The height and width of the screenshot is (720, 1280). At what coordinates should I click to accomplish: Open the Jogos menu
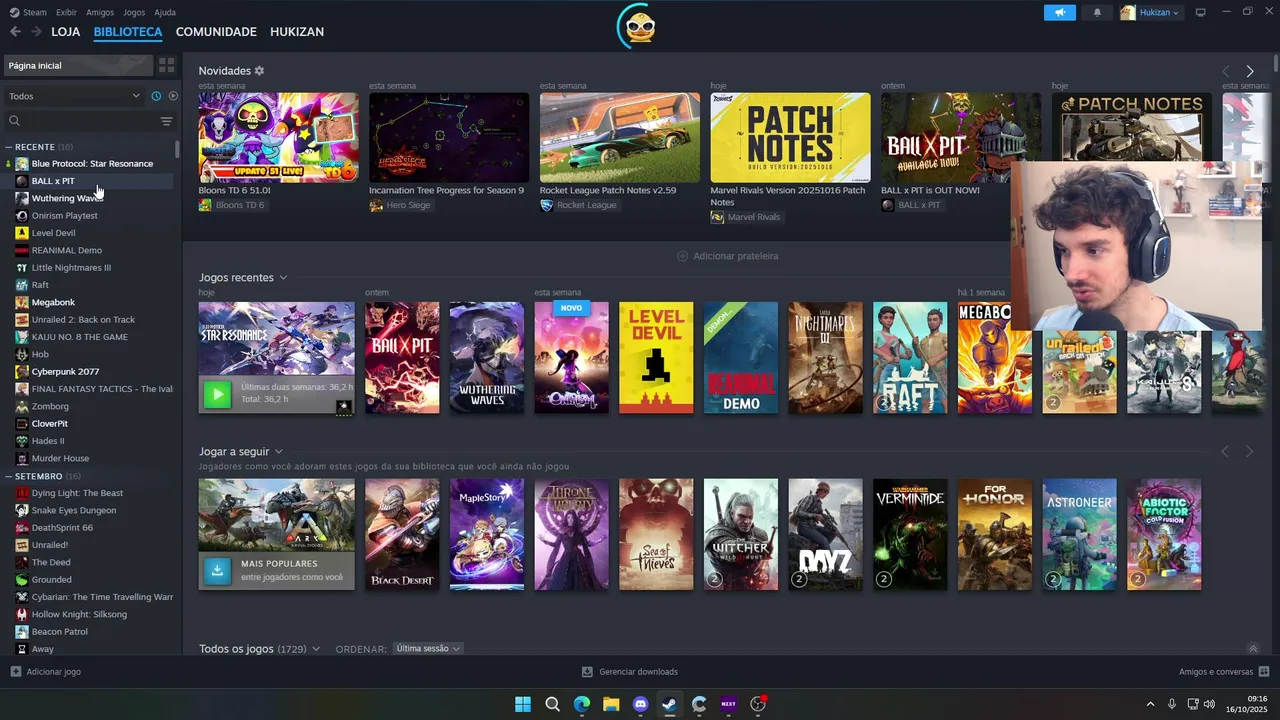click(x=134, y=12)
